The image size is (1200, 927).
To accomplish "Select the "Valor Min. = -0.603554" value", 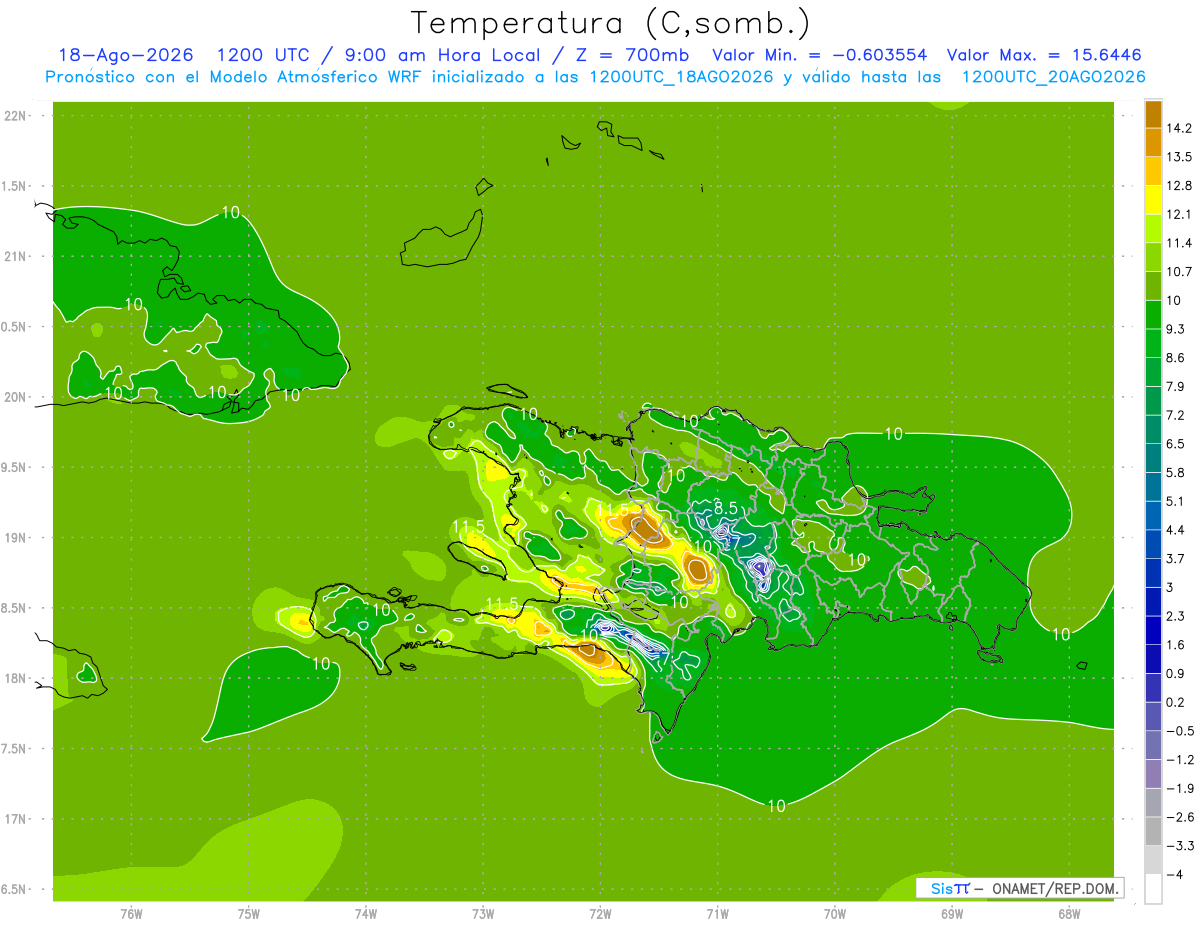I will (x=819, y=56).
